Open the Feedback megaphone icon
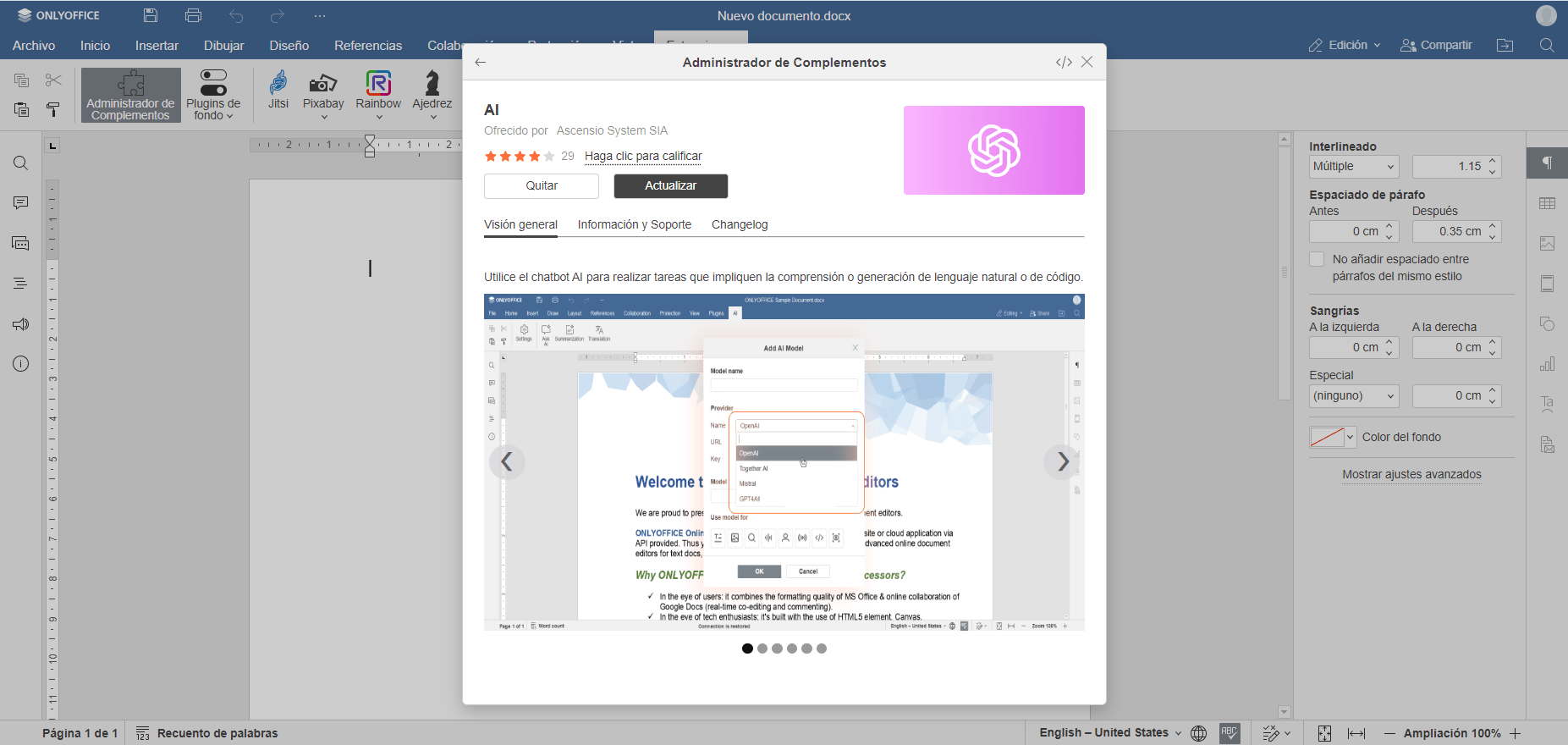Viewport: 1568px width, 745px height. 21,324
